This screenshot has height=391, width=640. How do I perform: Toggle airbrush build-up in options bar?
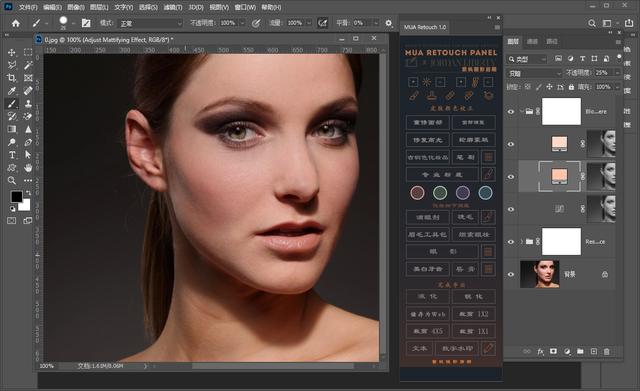[x=322, y=23]
